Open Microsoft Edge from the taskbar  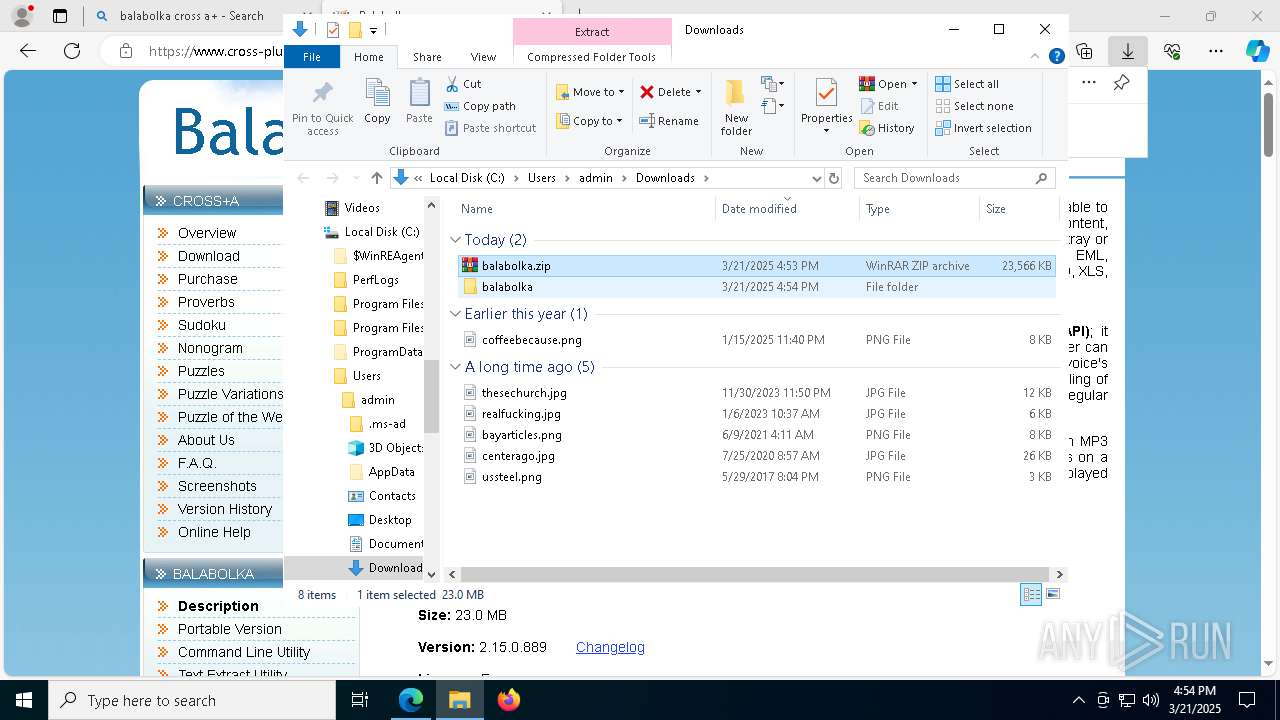pos(411,700)
